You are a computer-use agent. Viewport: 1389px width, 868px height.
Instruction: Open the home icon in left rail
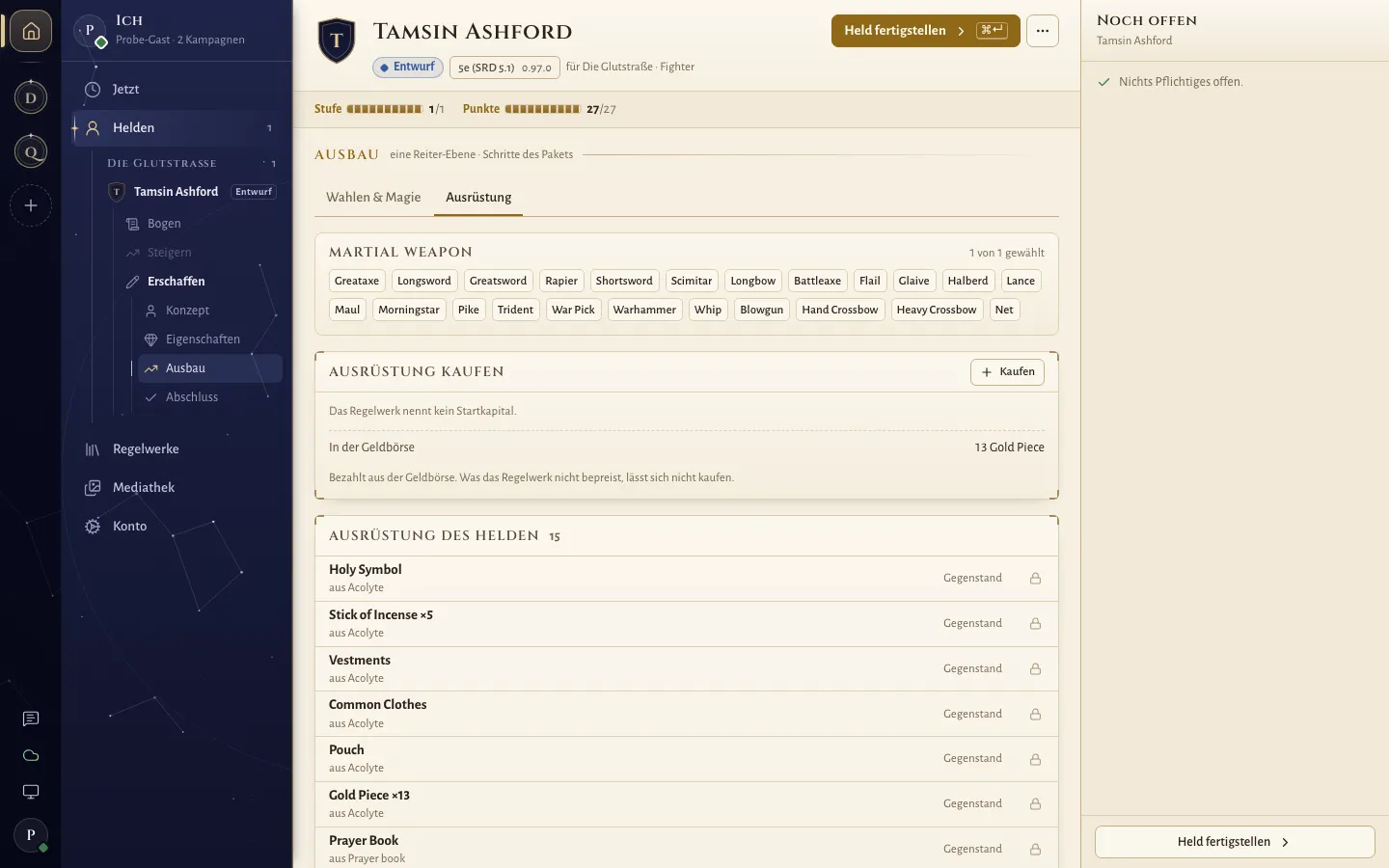(31, 31)
